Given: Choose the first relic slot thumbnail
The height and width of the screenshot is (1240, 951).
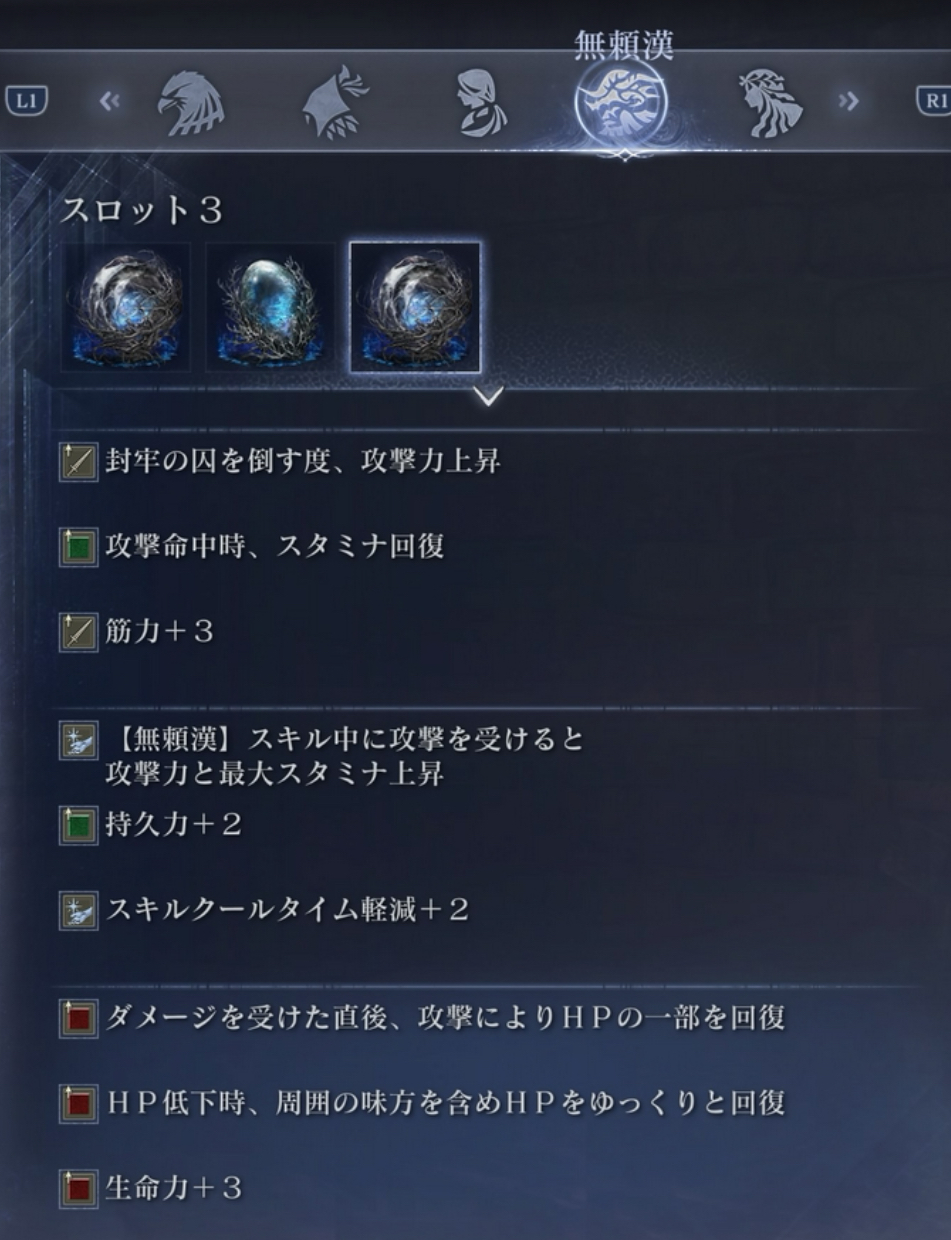Looking at the screenshot, I should pos(125,307).
